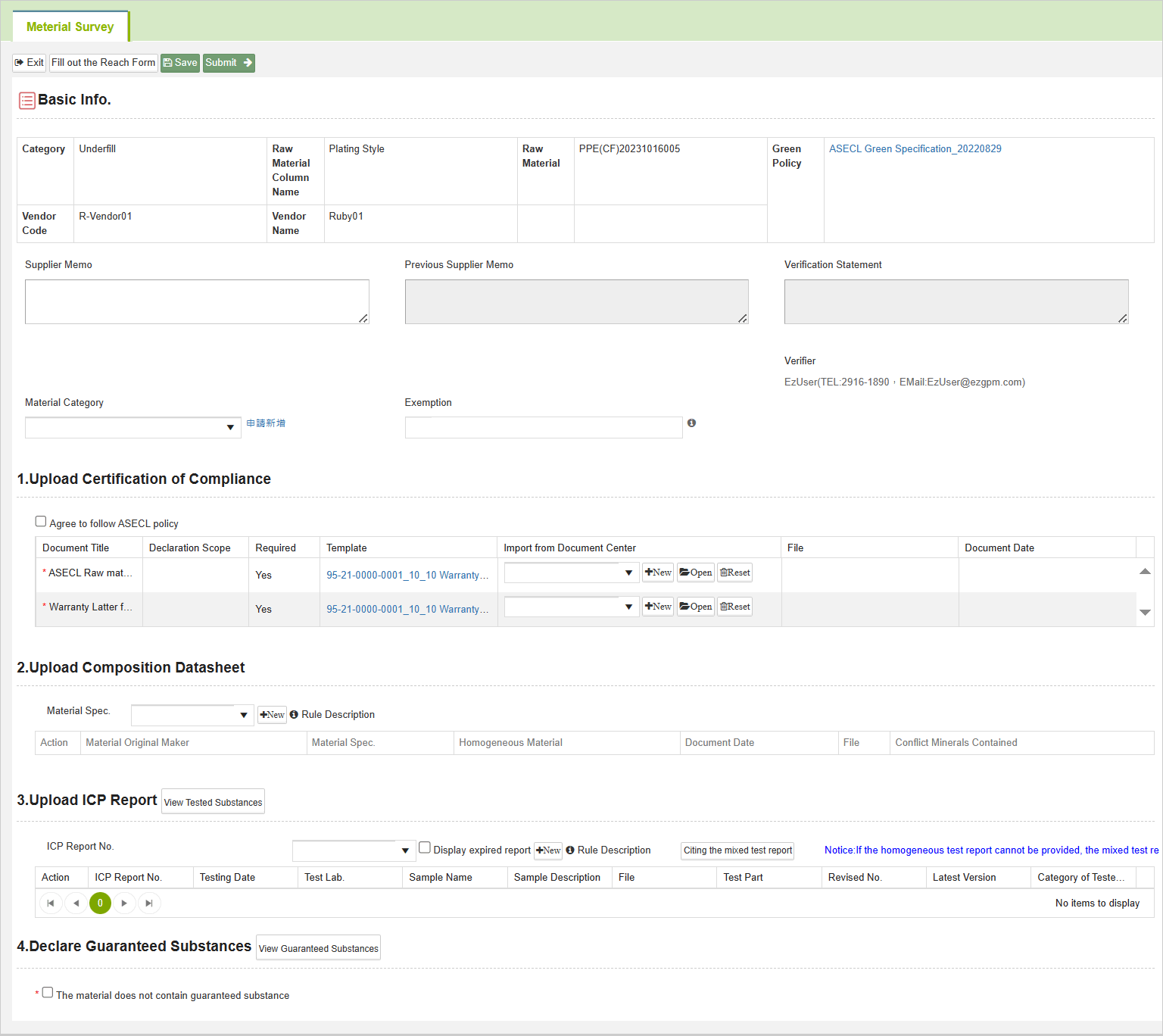The image size is (1163, 1036).
Task: Click the Exit button
Action: pyautogui.click(x=30, y=63)
